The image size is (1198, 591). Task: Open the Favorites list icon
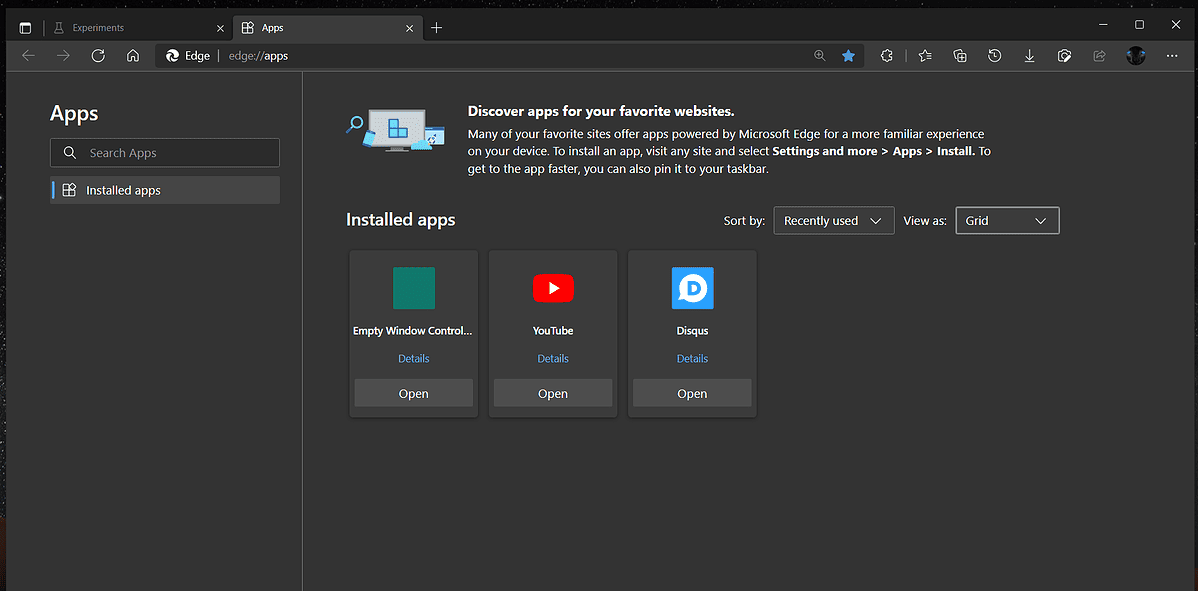click(x=924, y=55)
